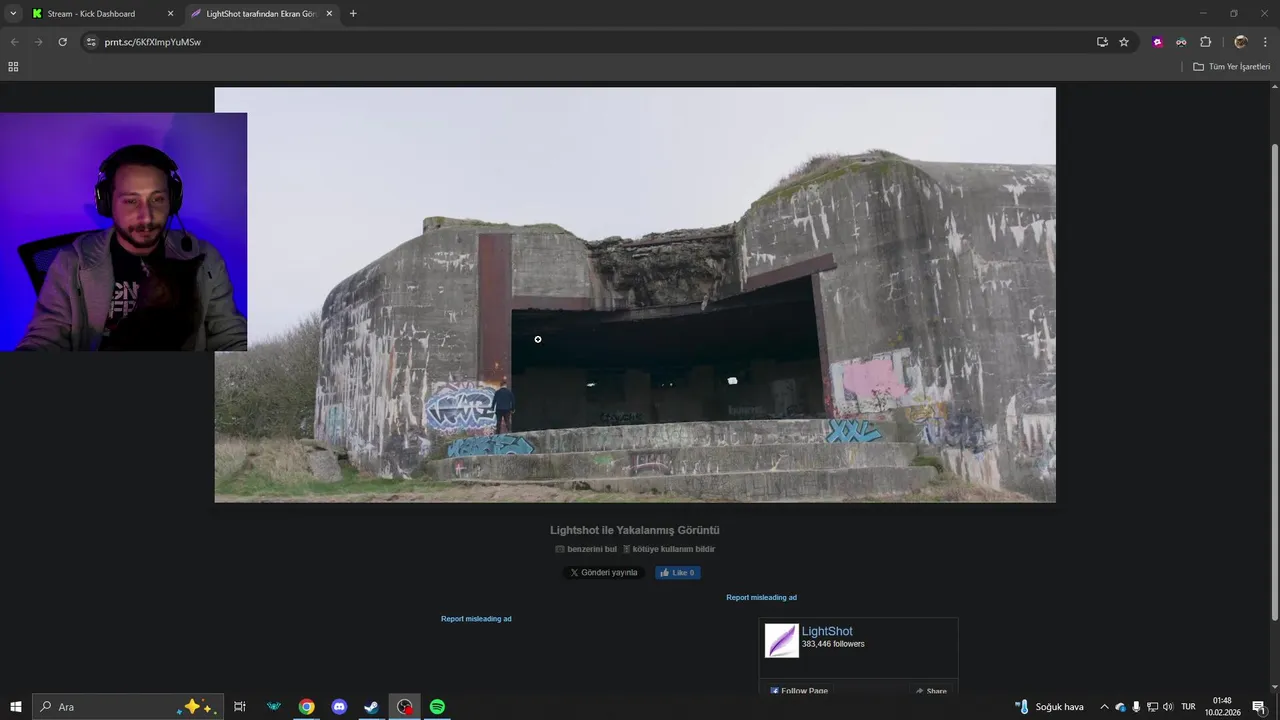Open Spotify from the taskbar

coord(437,707)
